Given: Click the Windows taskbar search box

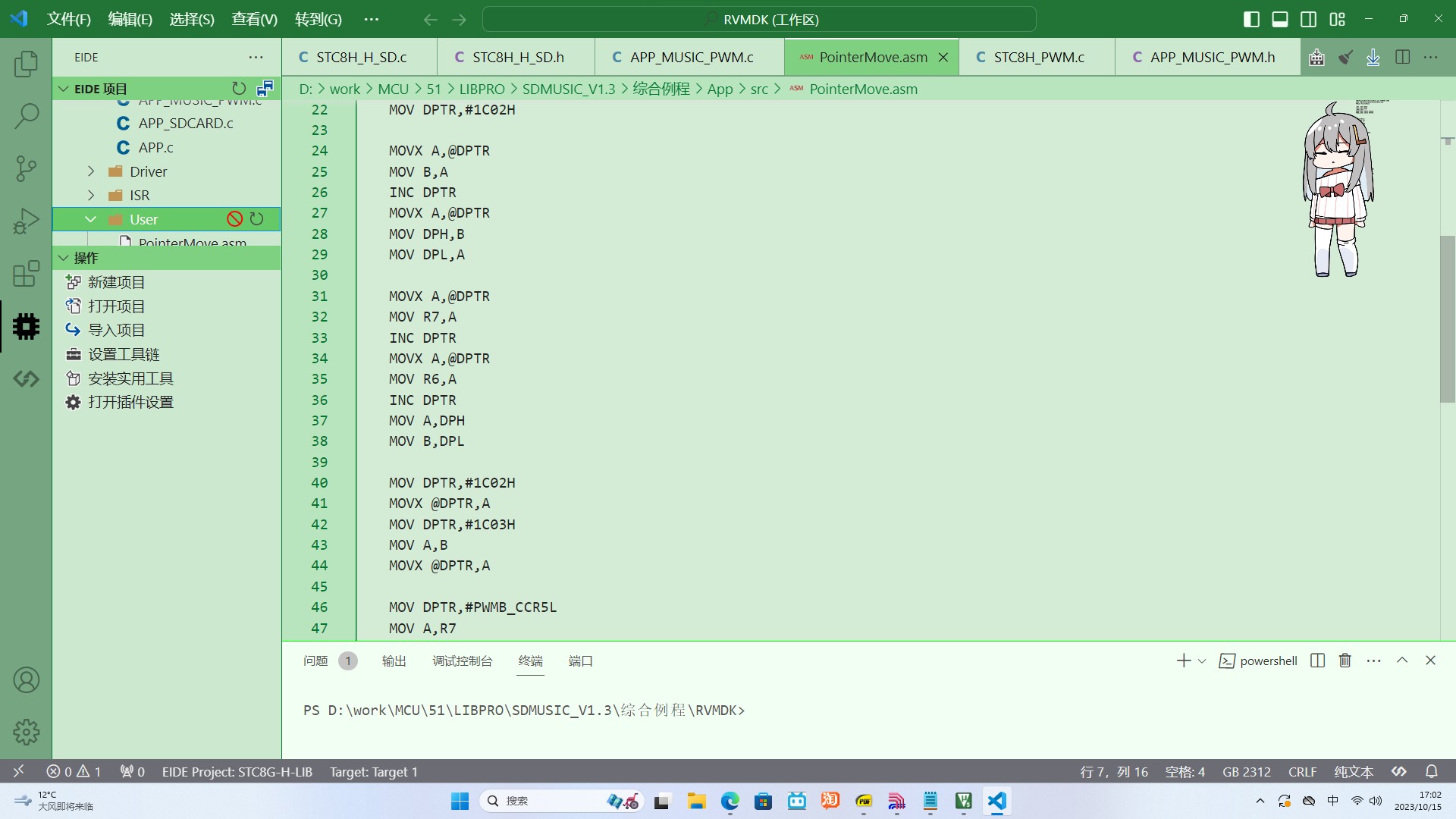Looking at the screenshot, I should (561, 801).
